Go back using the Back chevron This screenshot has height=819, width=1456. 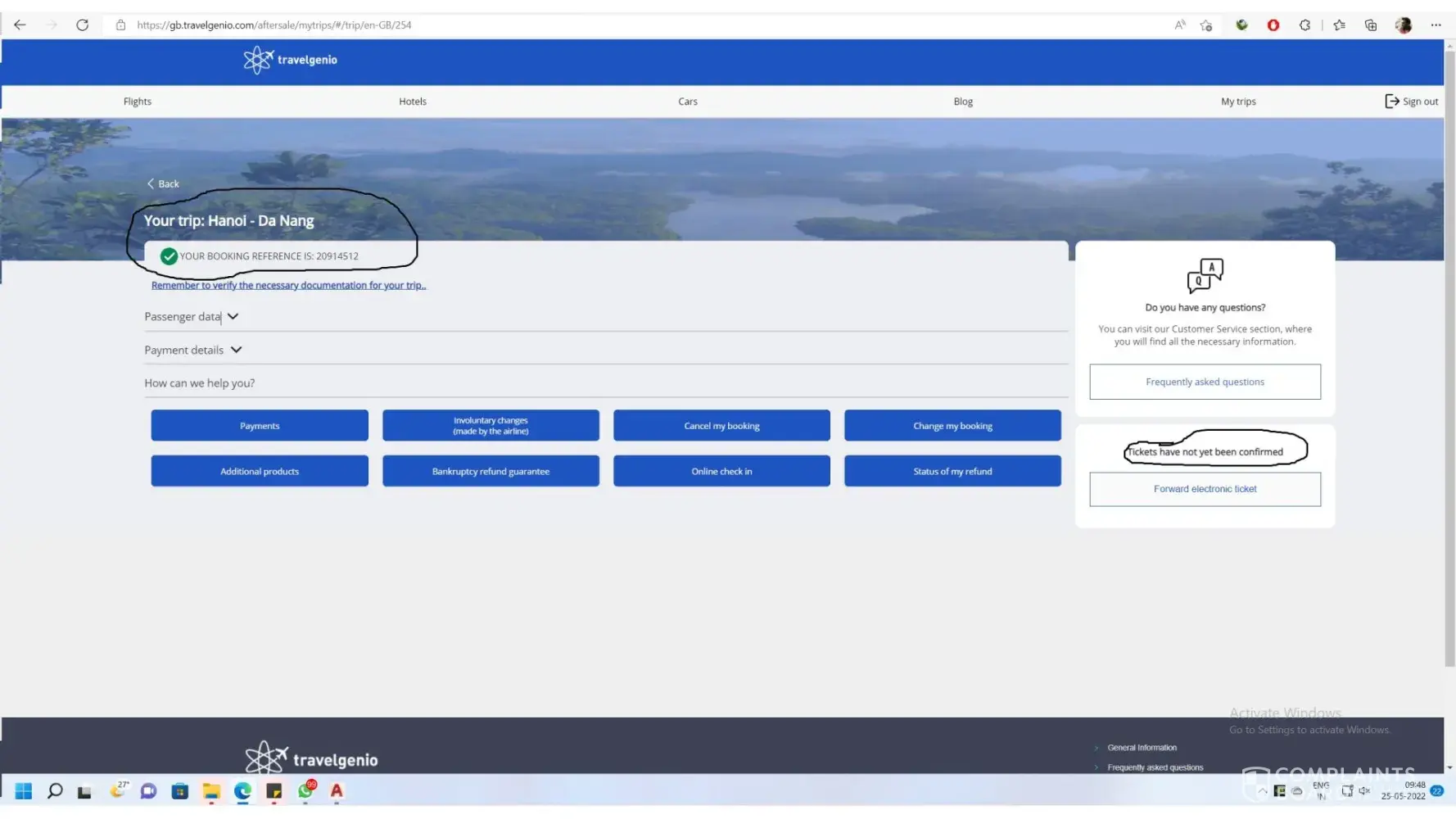point(162,184)
